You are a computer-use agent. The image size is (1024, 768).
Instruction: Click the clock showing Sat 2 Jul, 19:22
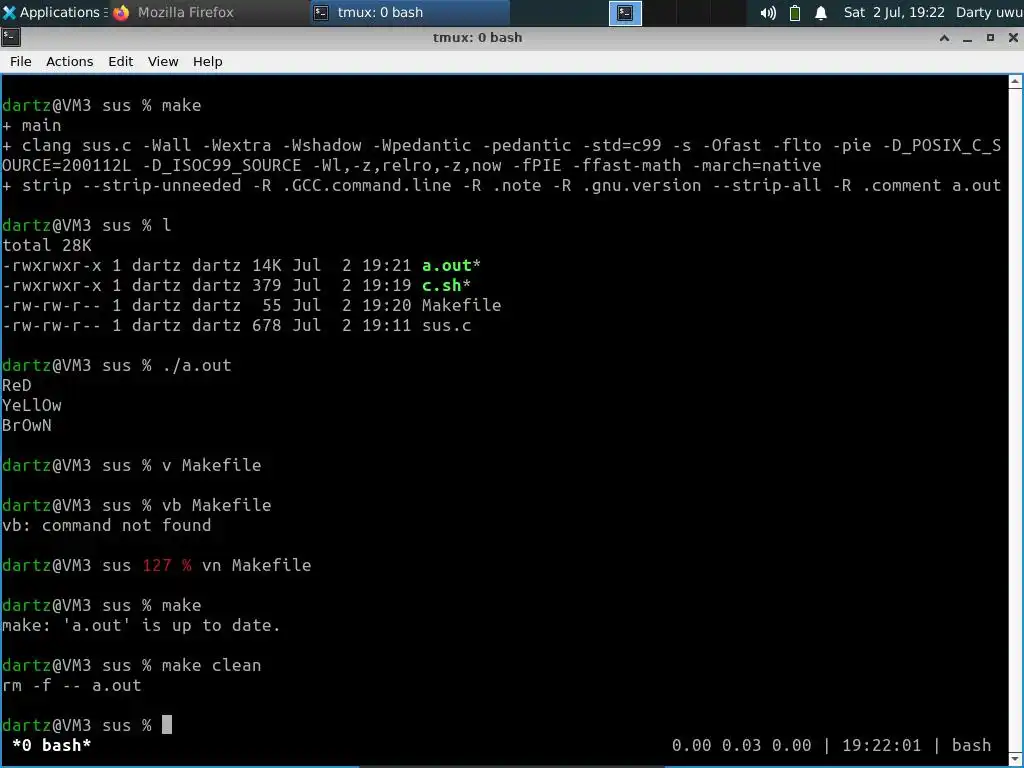[x=894, y=12]
